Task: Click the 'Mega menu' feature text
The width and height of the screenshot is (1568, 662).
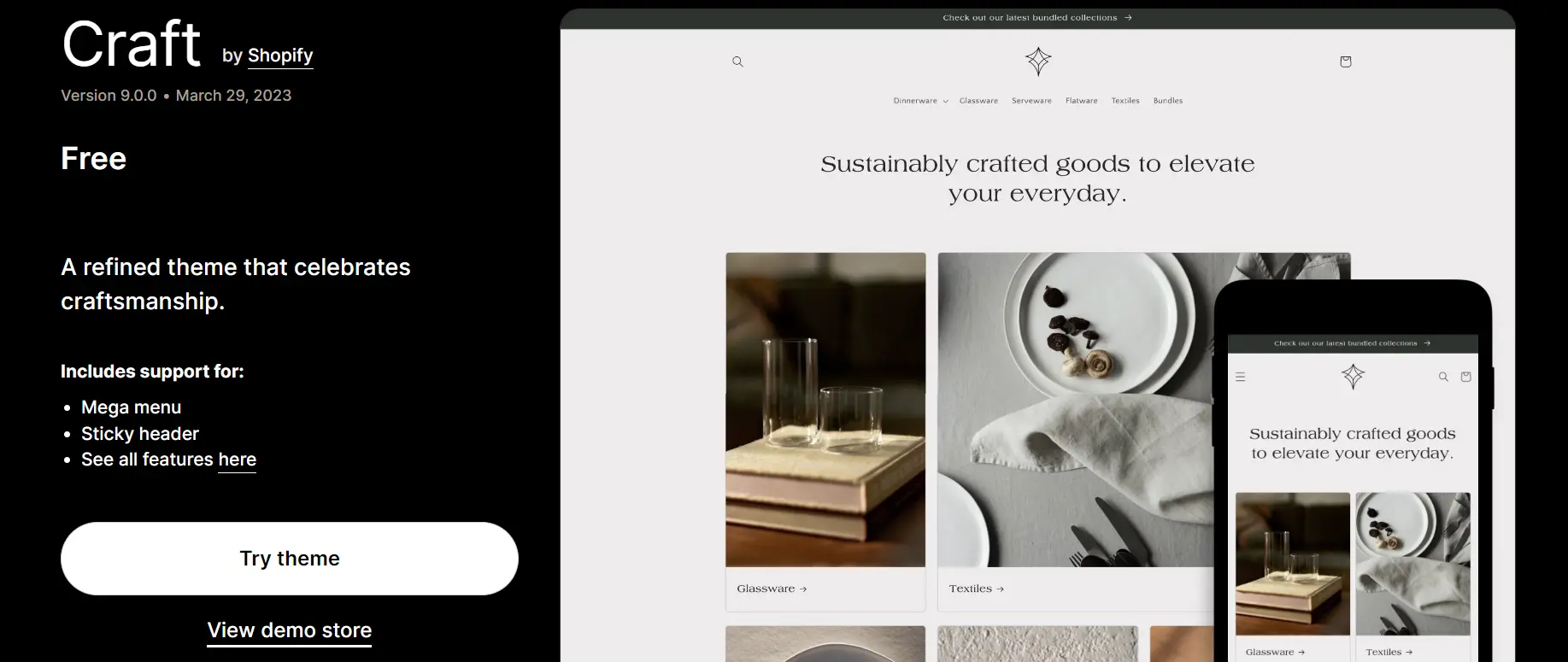Action: (131, 407)
